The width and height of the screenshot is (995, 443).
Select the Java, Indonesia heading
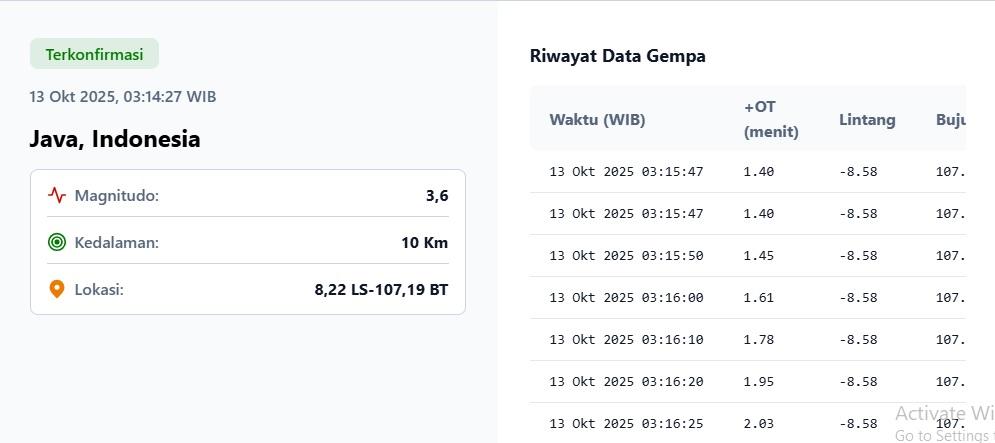pos(115,139)
